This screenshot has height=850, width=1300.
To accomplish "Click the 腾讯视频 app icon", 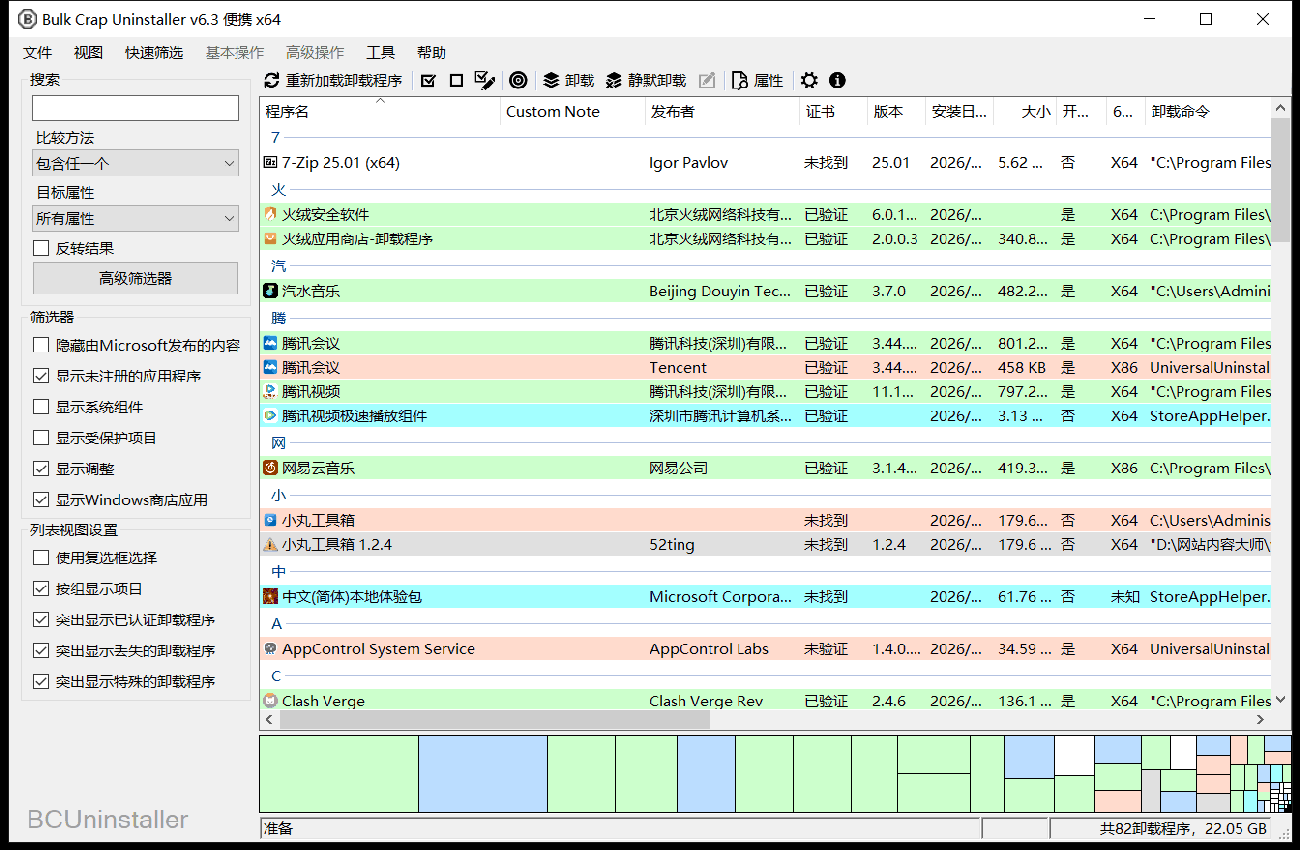I will [270, 391].
